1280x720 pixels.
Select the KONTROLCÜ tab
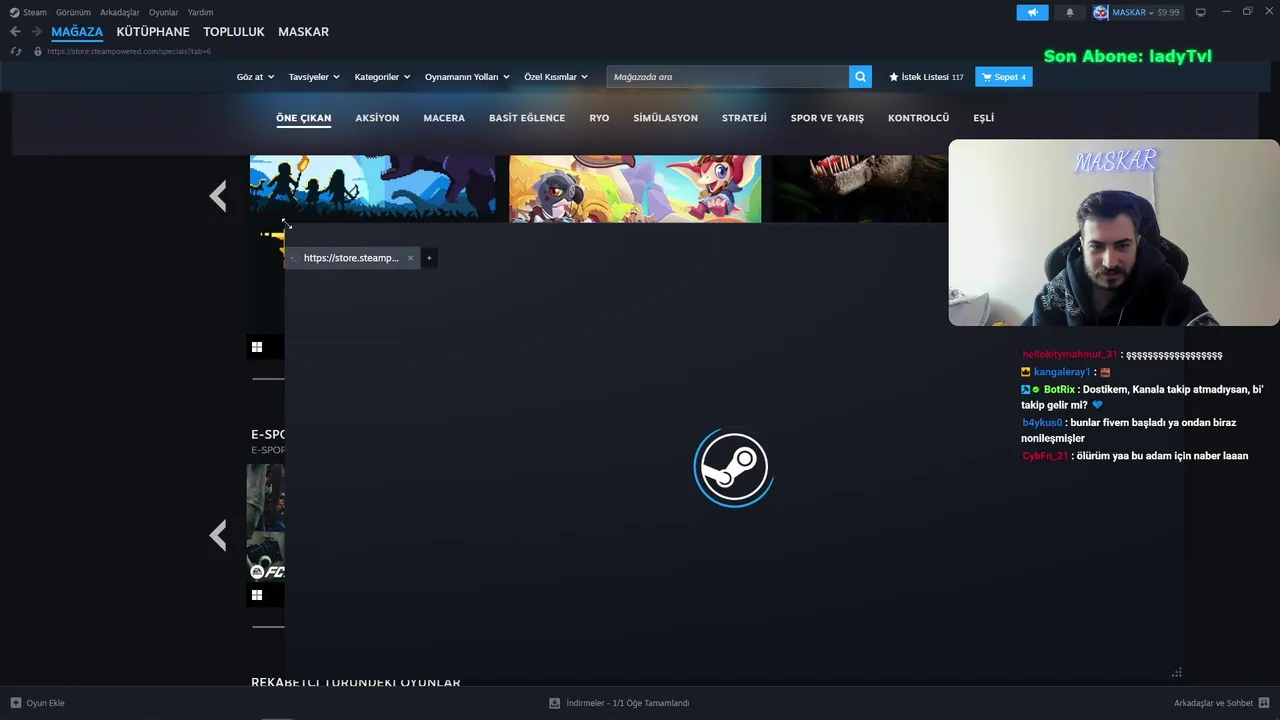click(x=918, y=118)
